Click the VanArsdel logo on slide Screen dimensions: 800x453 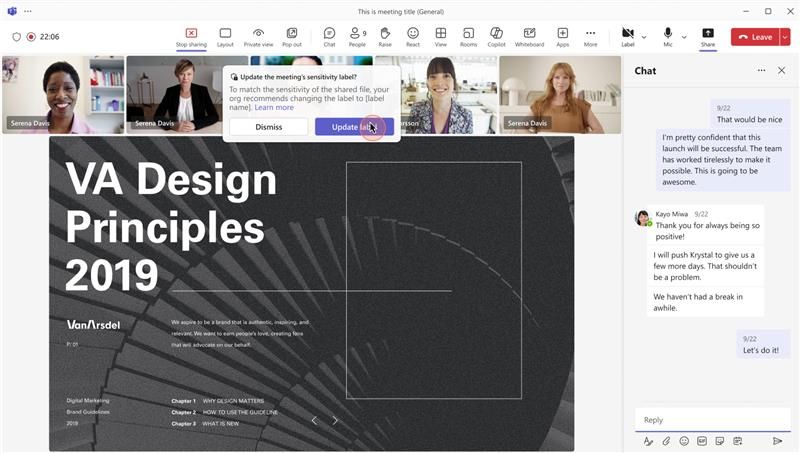[93, 324]
